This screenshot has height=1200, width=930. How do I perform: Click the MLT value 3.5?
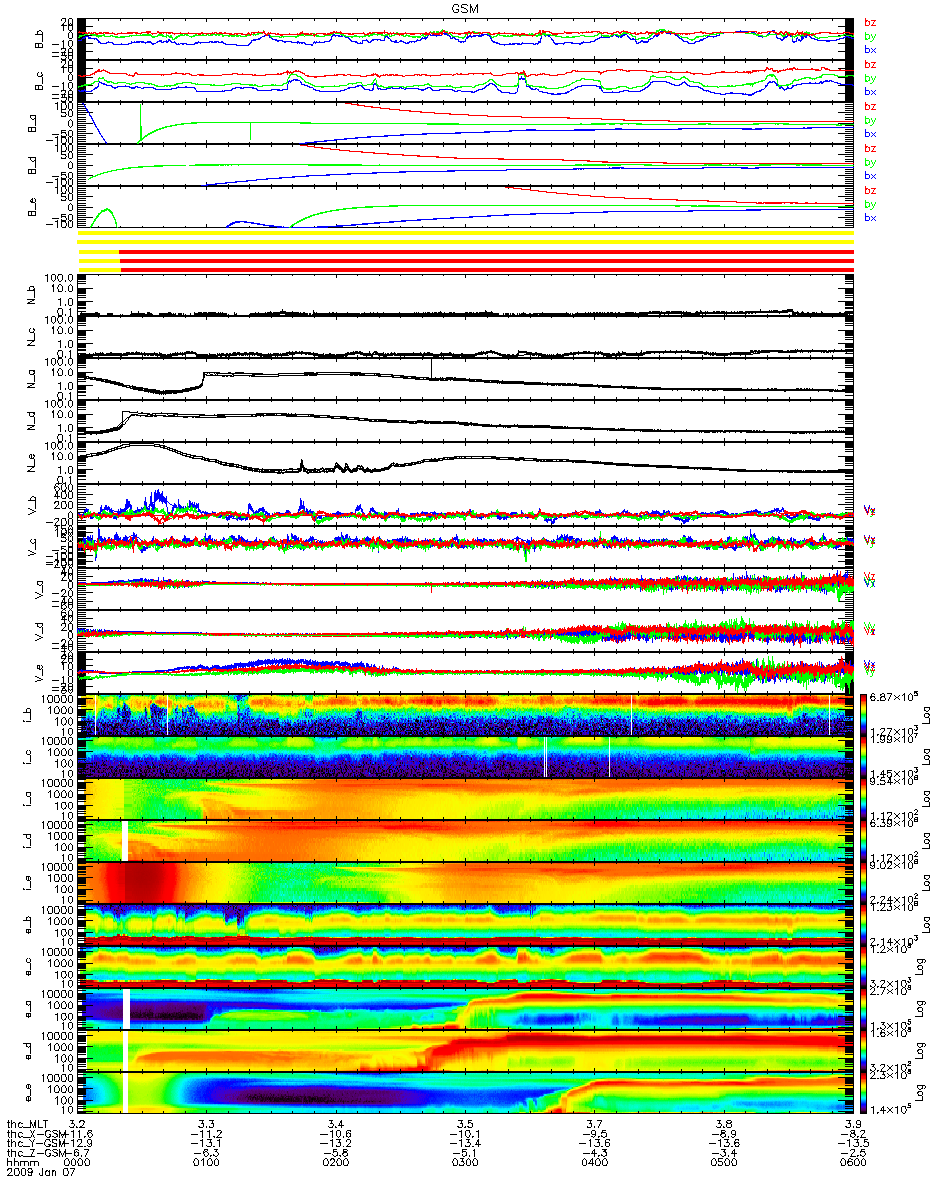pyautogui.click(x=465, y=1125)
